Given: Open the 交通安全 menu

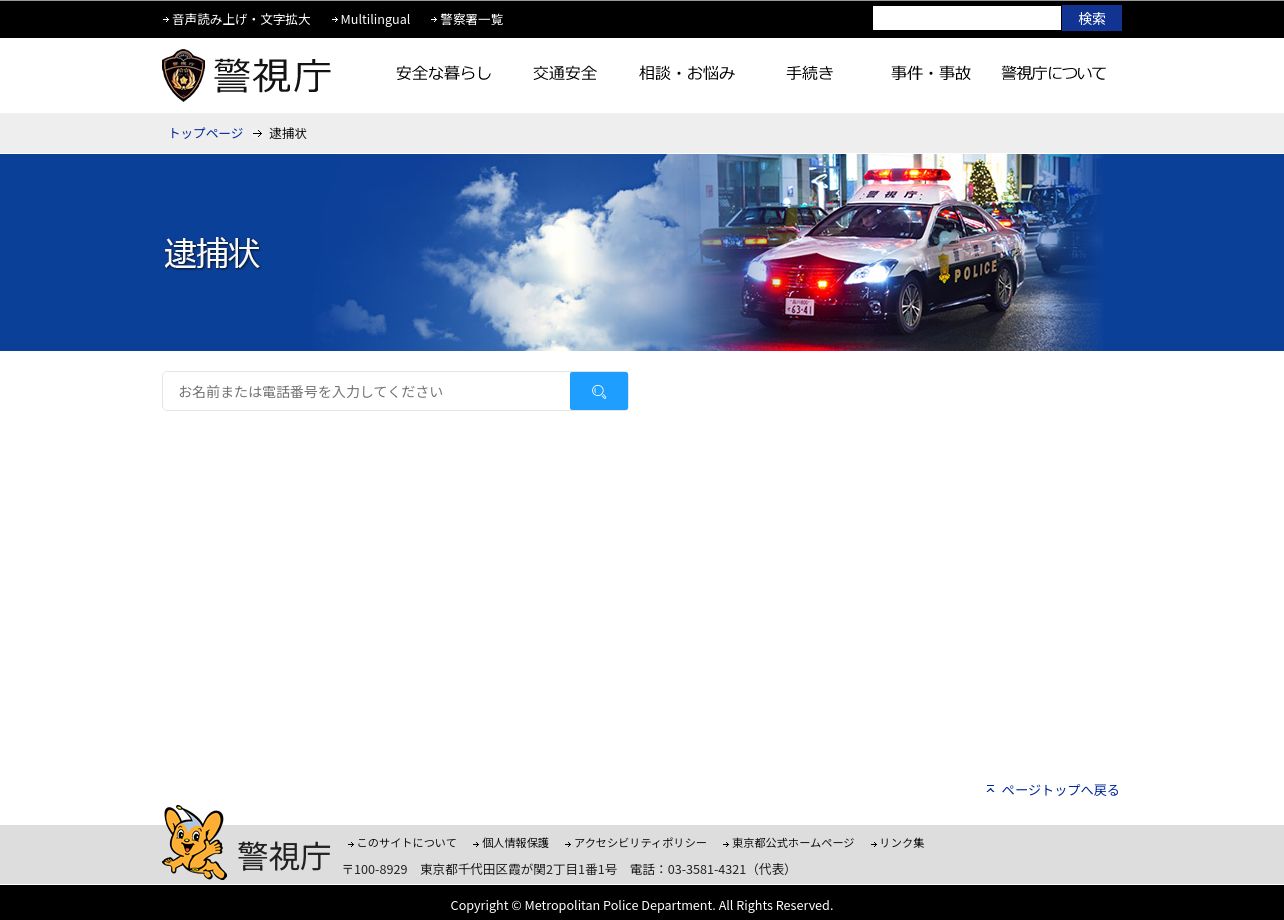Looking at the screenshot, I should pos(565,73).
